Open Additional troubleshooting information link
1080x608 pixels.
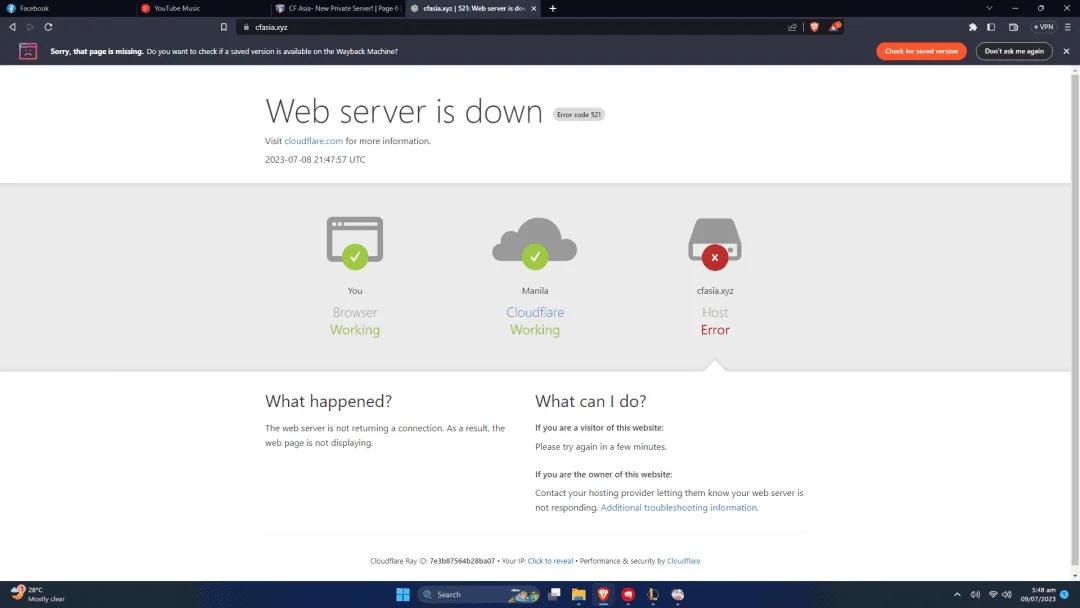tap(678, 507)
